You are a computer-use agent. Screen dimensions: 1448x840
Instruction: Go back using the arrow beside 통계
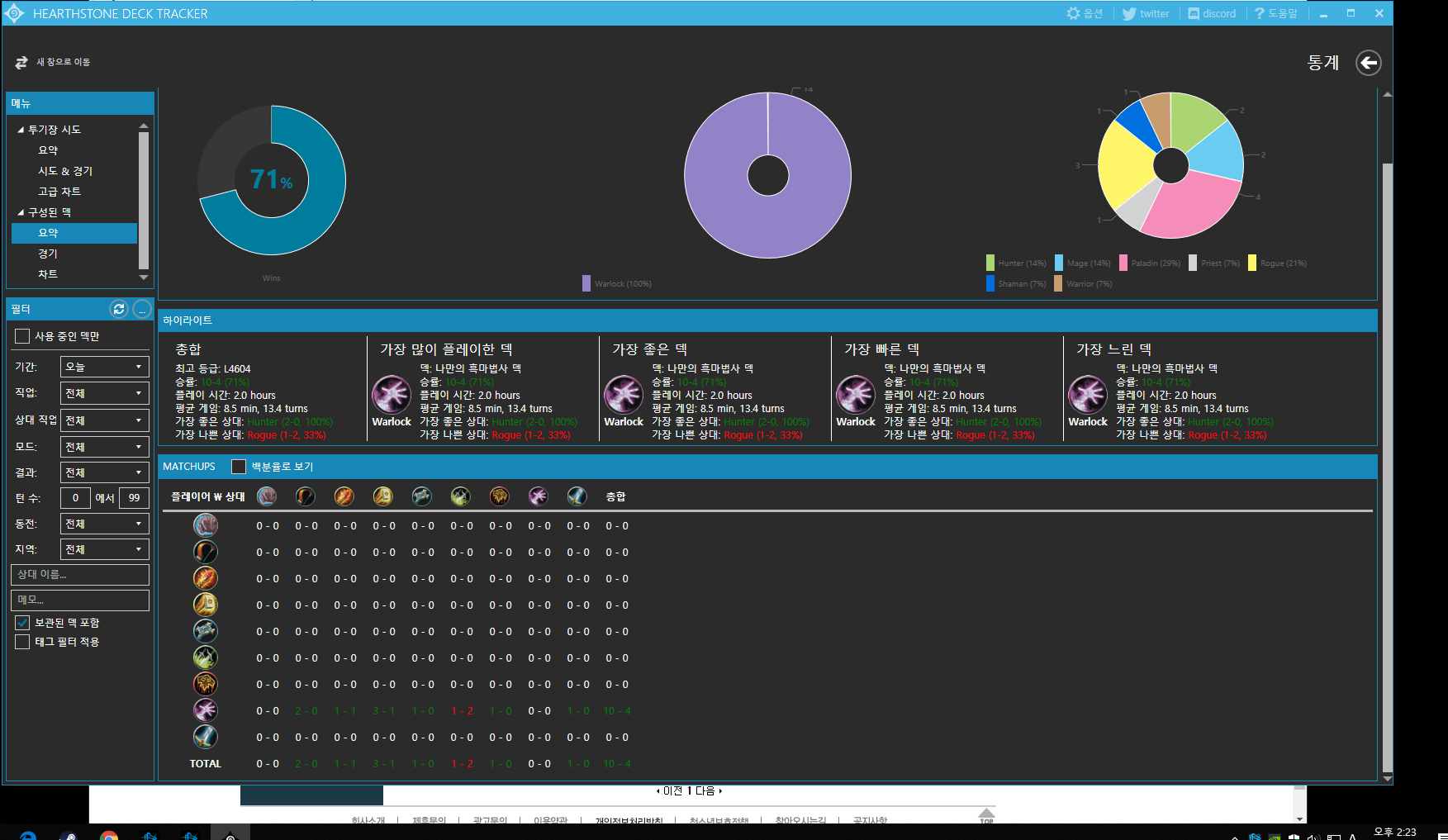click(x=1369, y=63)
